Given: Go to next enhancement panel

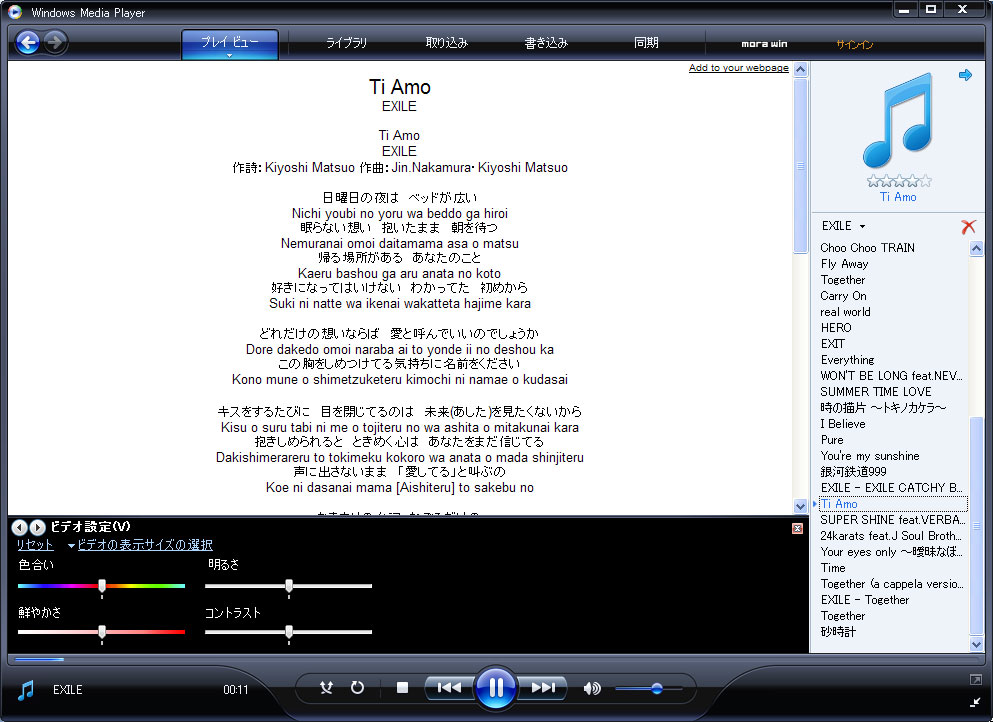Looking at the screenshot, I should 37,527.
